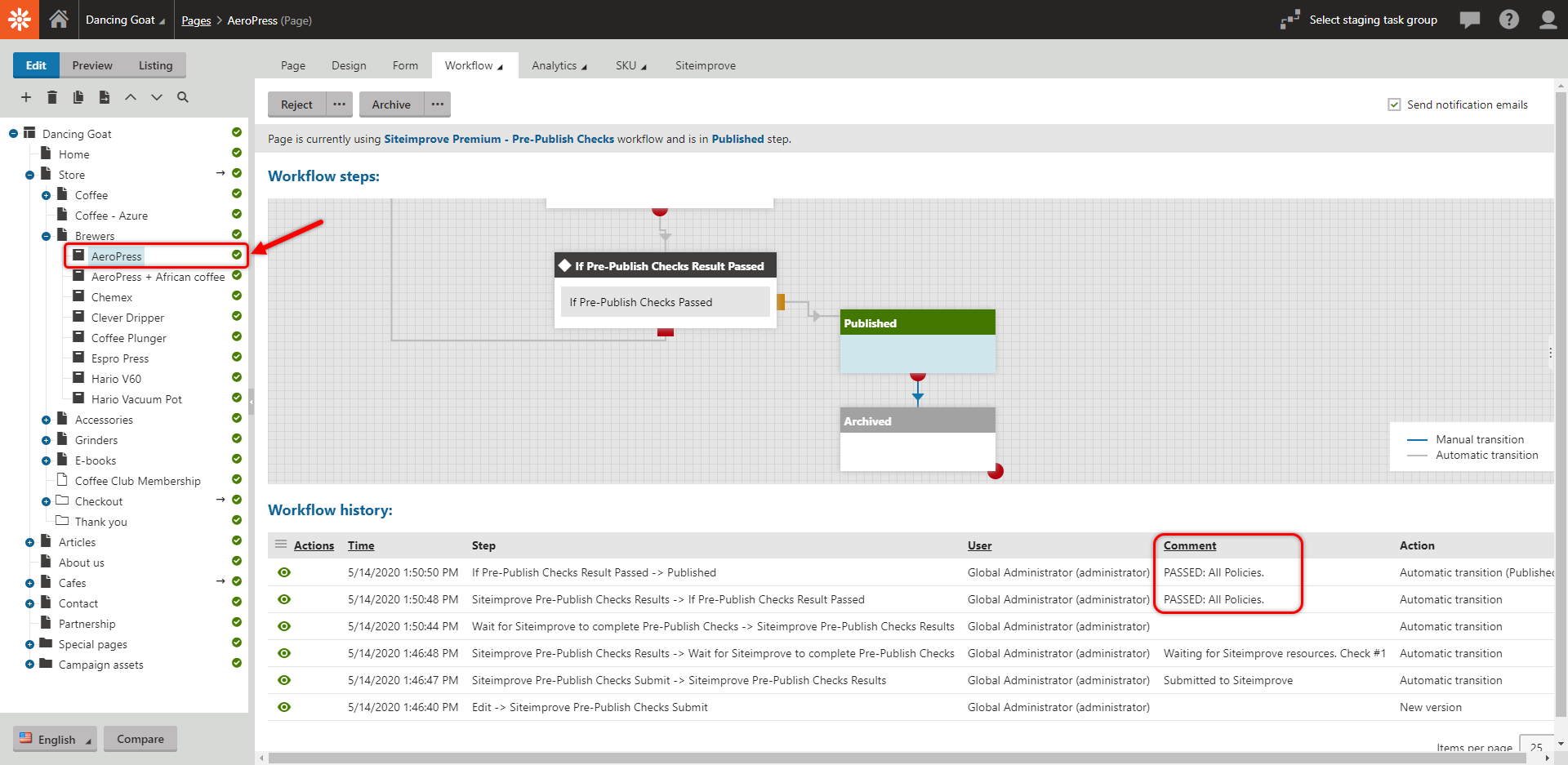Open the user profile icon
This screenshot has height=765, width=1568.
pos(1548,20)
